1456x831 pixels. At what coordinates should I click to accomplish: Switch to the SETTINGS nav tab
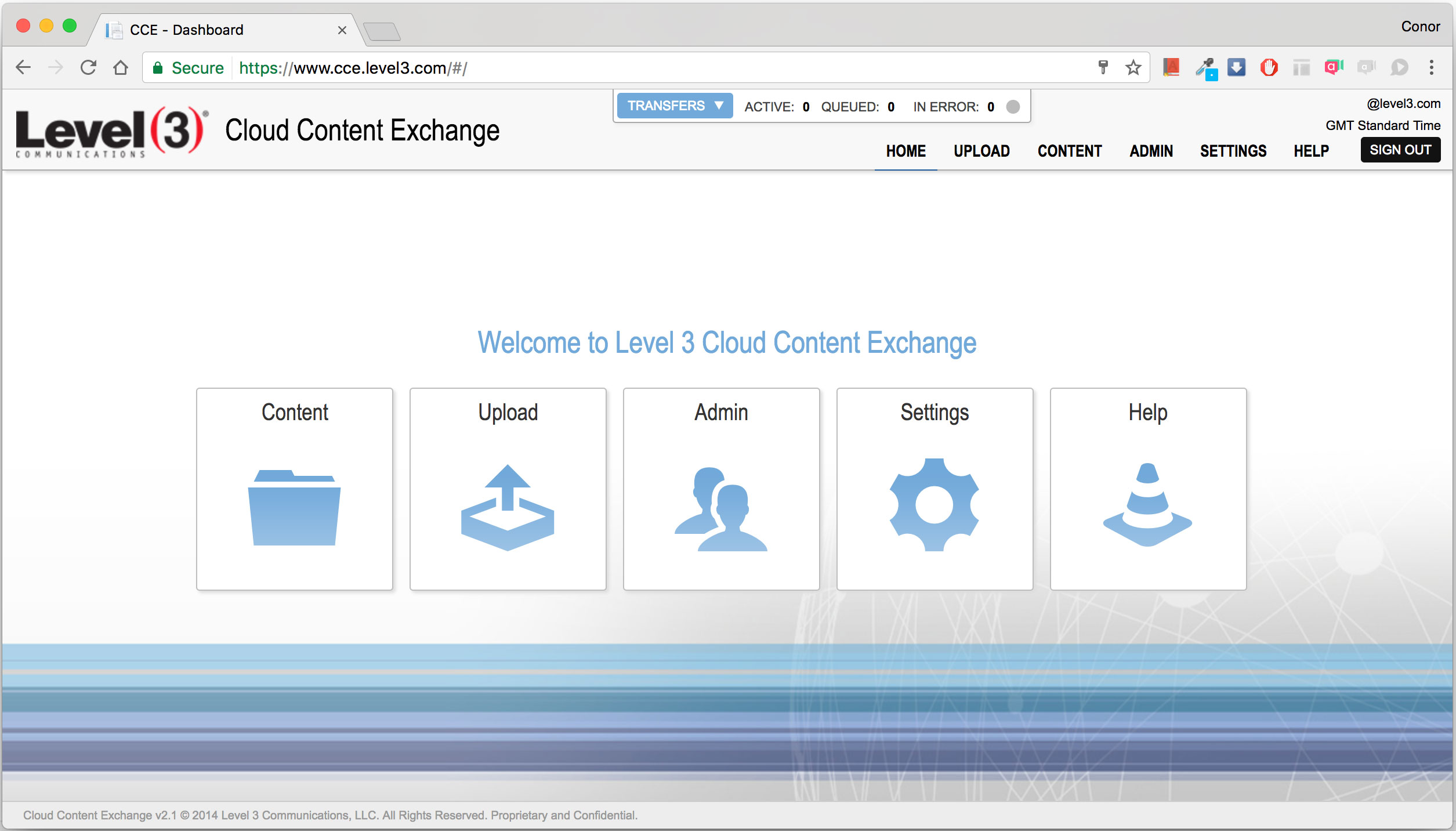pyautogui.click(x=1233, y=151)
